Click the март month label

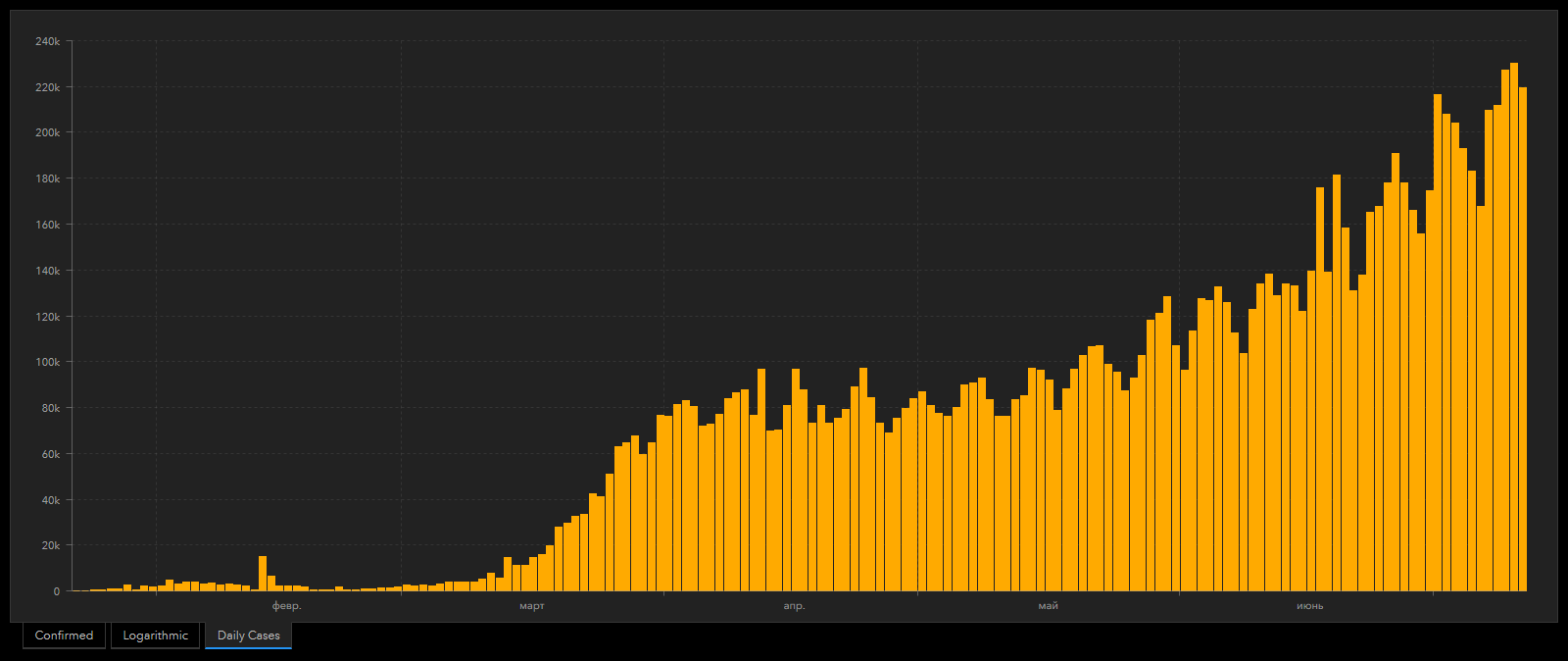532,606
